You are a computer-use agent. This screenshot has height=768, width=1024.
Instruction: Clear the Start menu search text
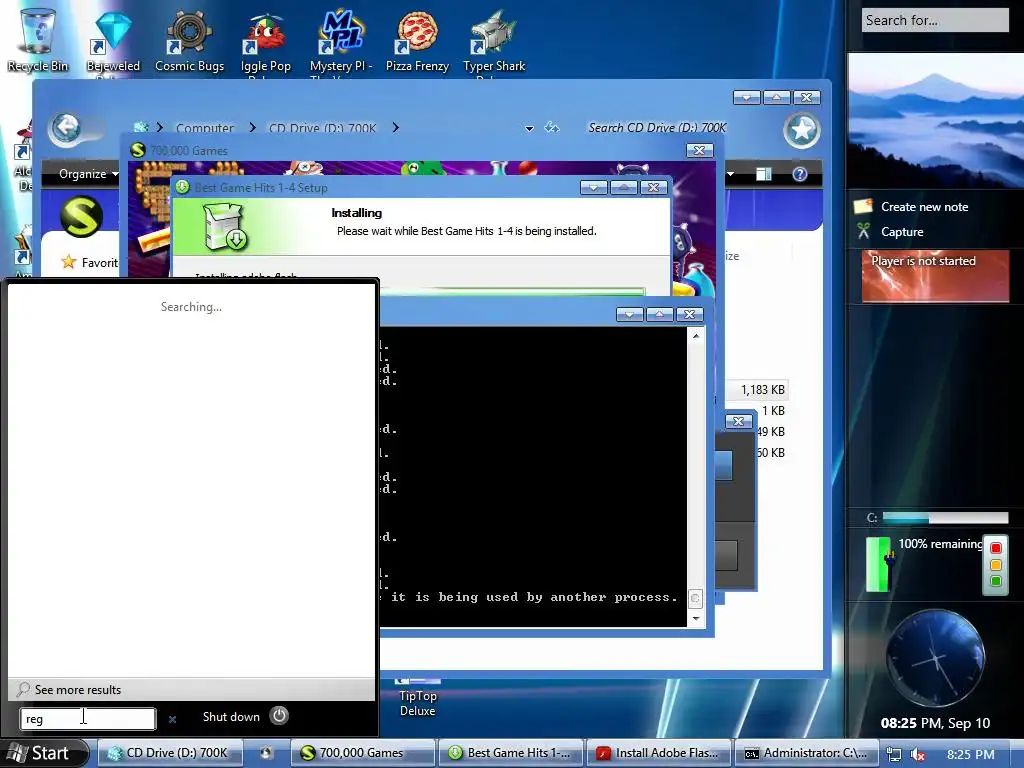click(172, 719)
